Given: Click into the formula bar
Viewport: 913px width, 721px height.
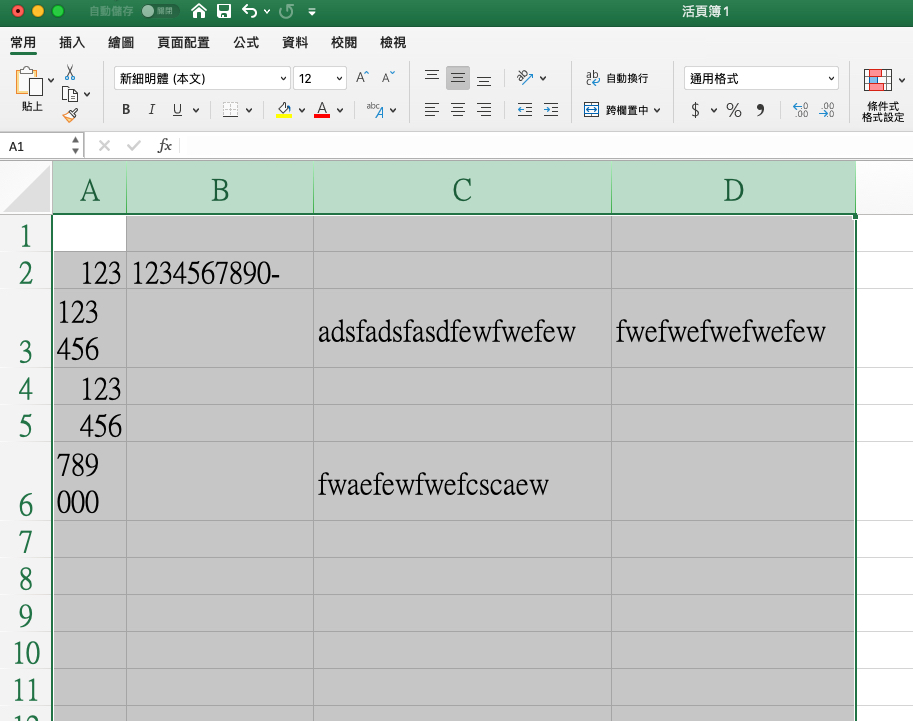Looking at the screenshot, I should (x=546, y=146).
